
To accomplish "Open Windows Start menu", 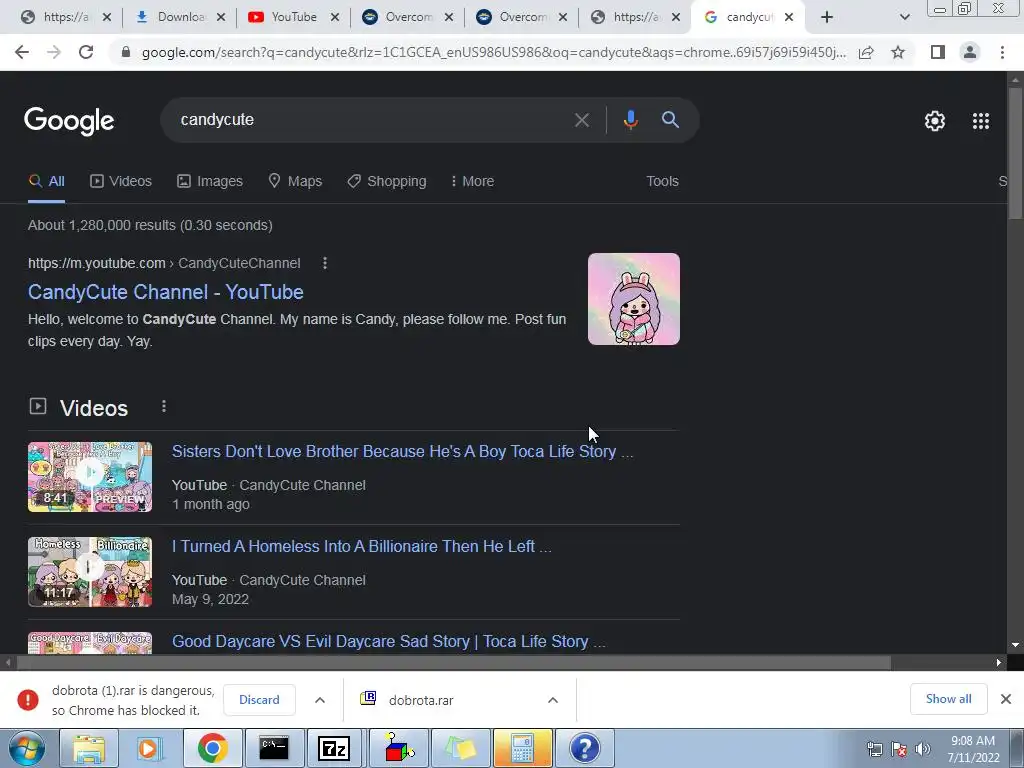I will (26, 748).
